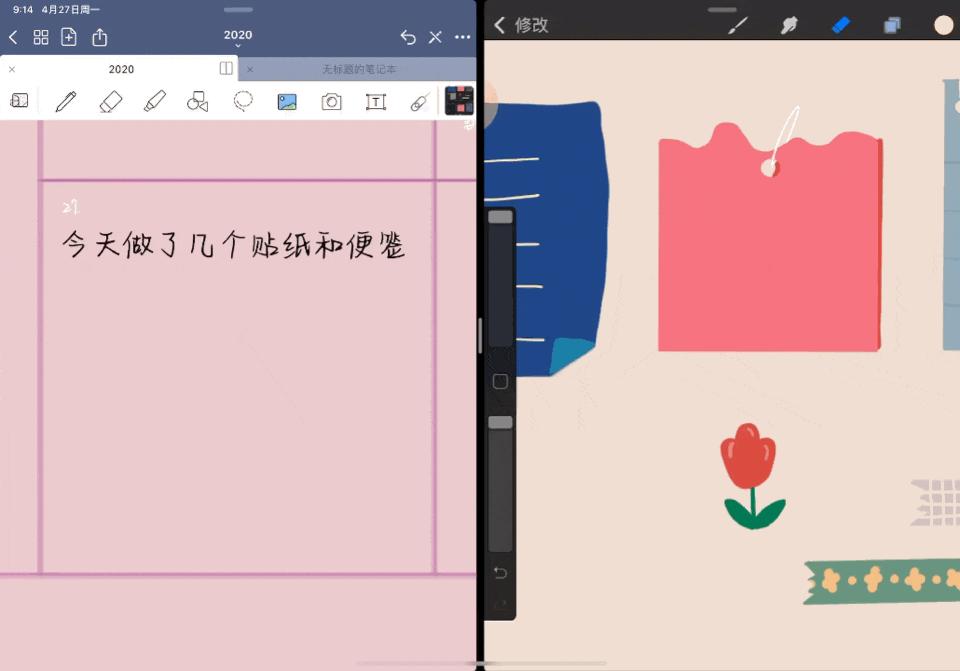This screenshot has height=671, width=960.
Task: Open the Shapes tool
Action: point(197,101)
